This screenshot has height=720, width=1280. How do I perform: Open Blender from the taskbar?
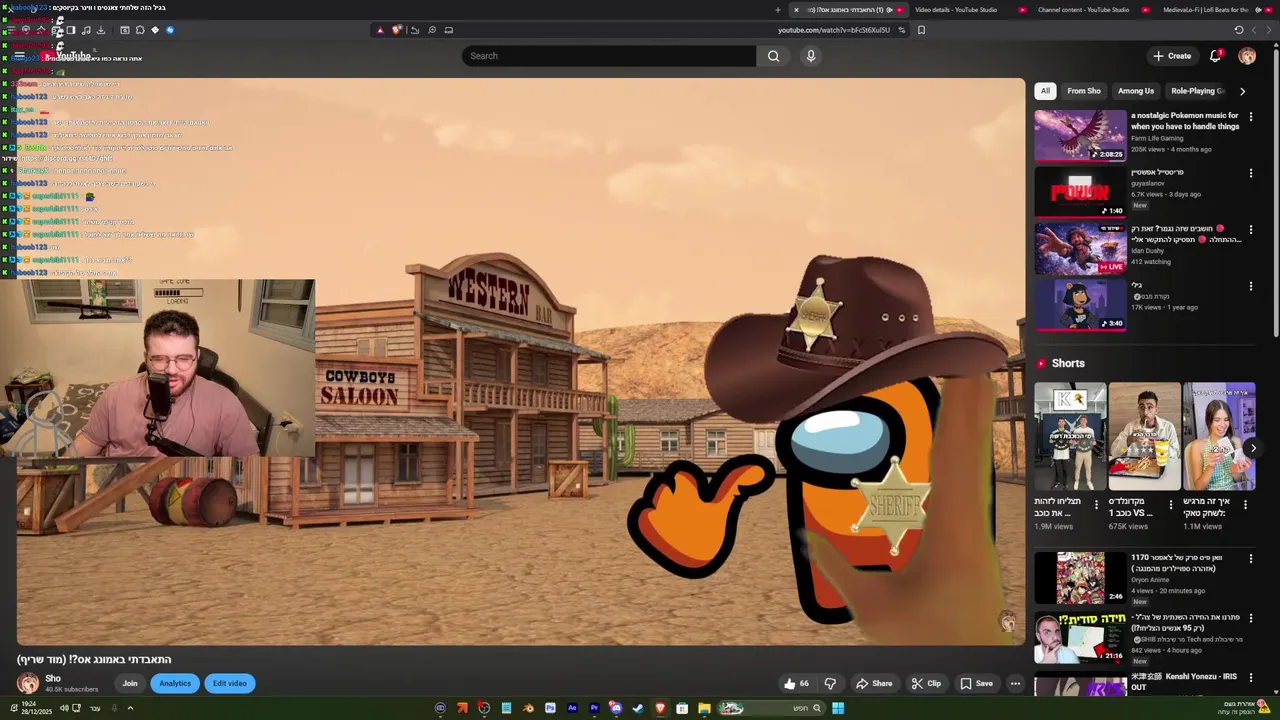click(528, 708)
